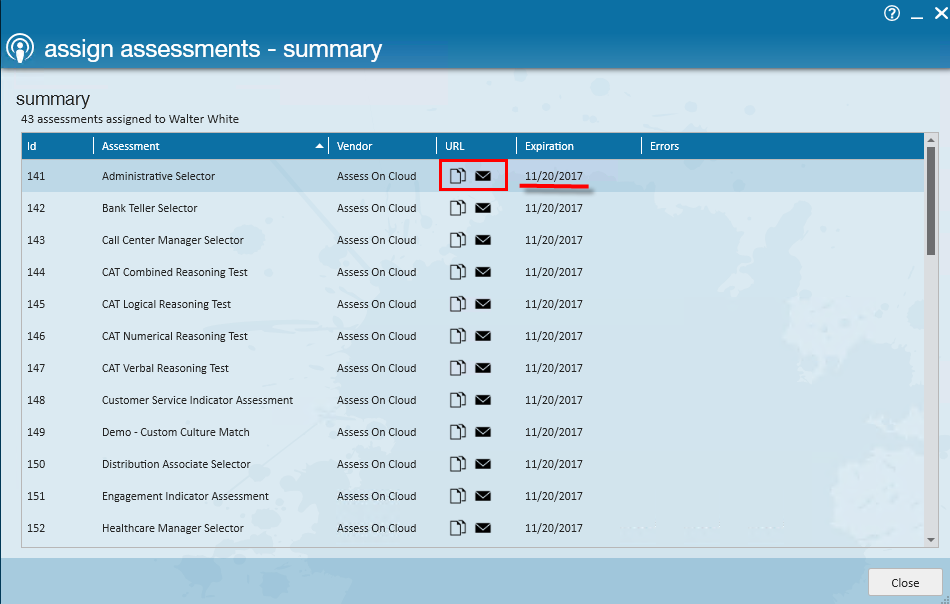Toggle the Assessment sort direction arrow
The image size is (950, 604).
319,146
